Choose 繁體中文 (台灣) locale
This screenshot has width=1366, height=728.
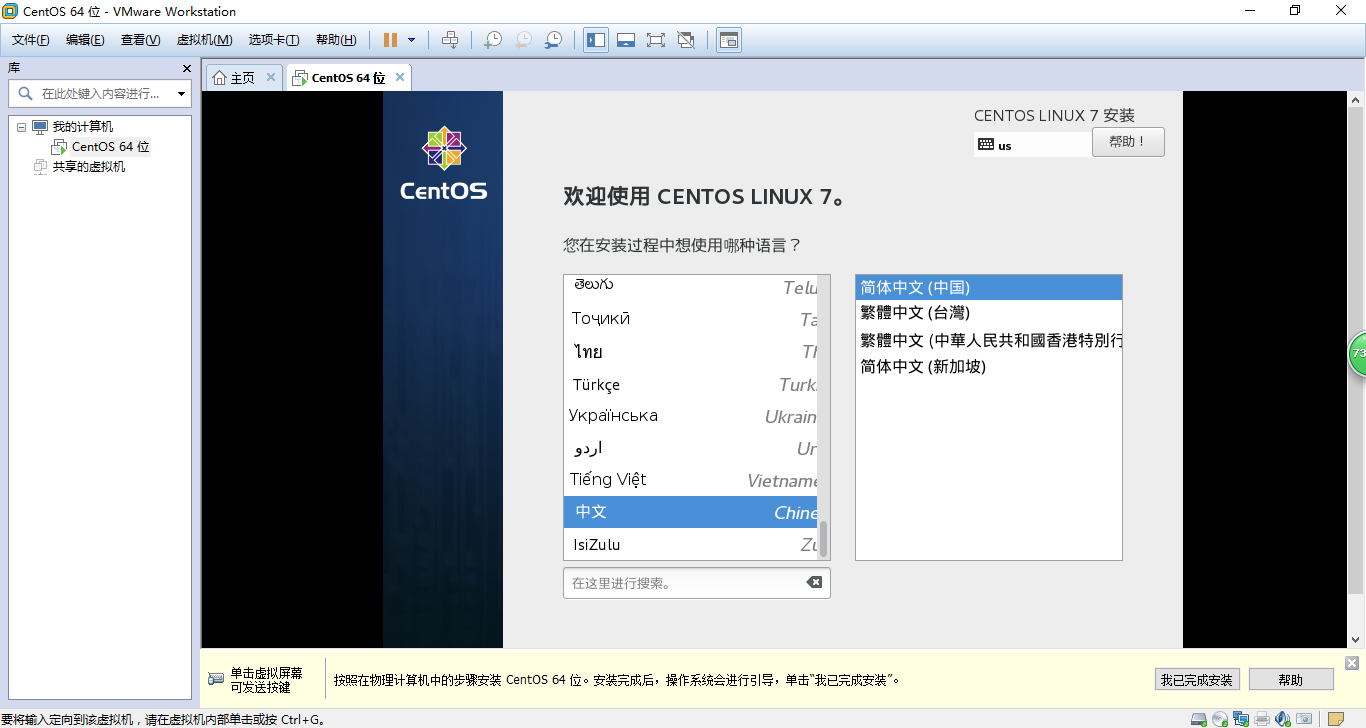pyautogui.click(x=989, y=313)
